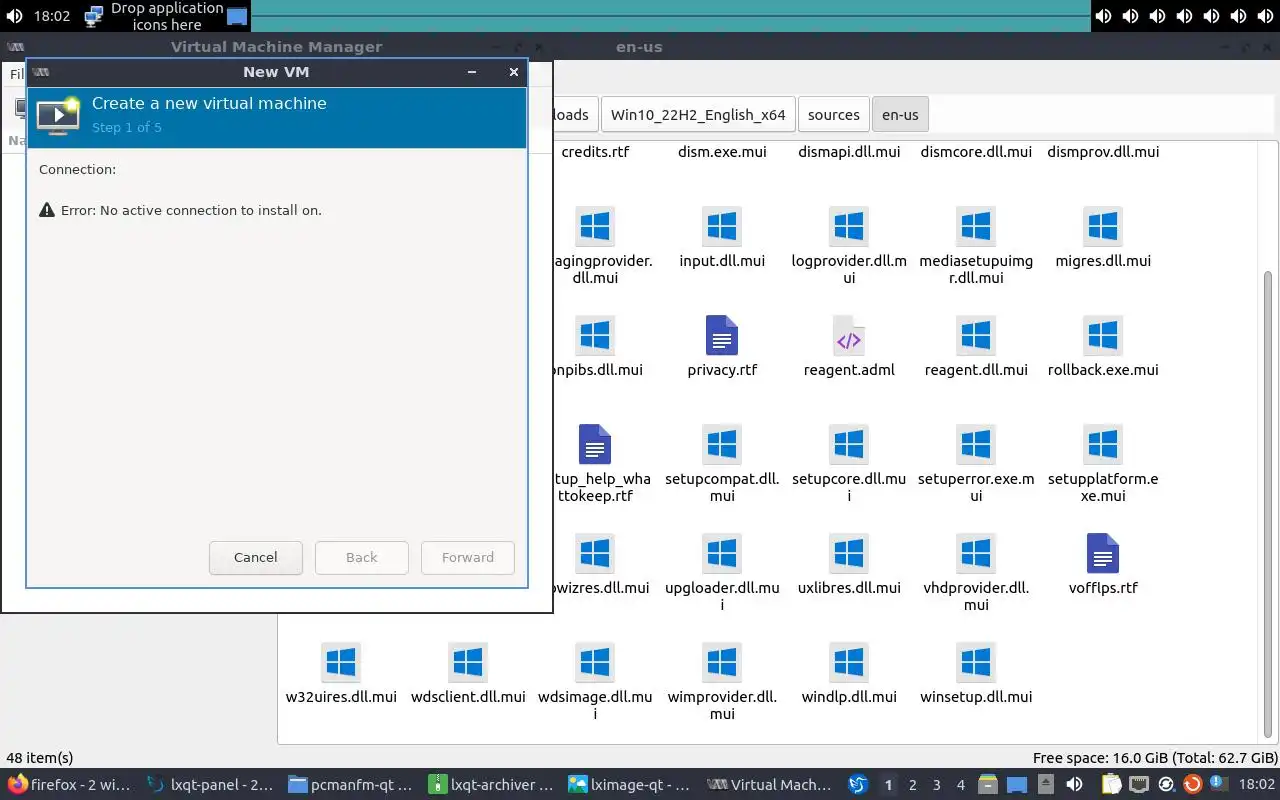This screenshot has height=800, width=1280.
Task: Click the dismprov.dll.mui file name
Action: (x=1103, y=152)
